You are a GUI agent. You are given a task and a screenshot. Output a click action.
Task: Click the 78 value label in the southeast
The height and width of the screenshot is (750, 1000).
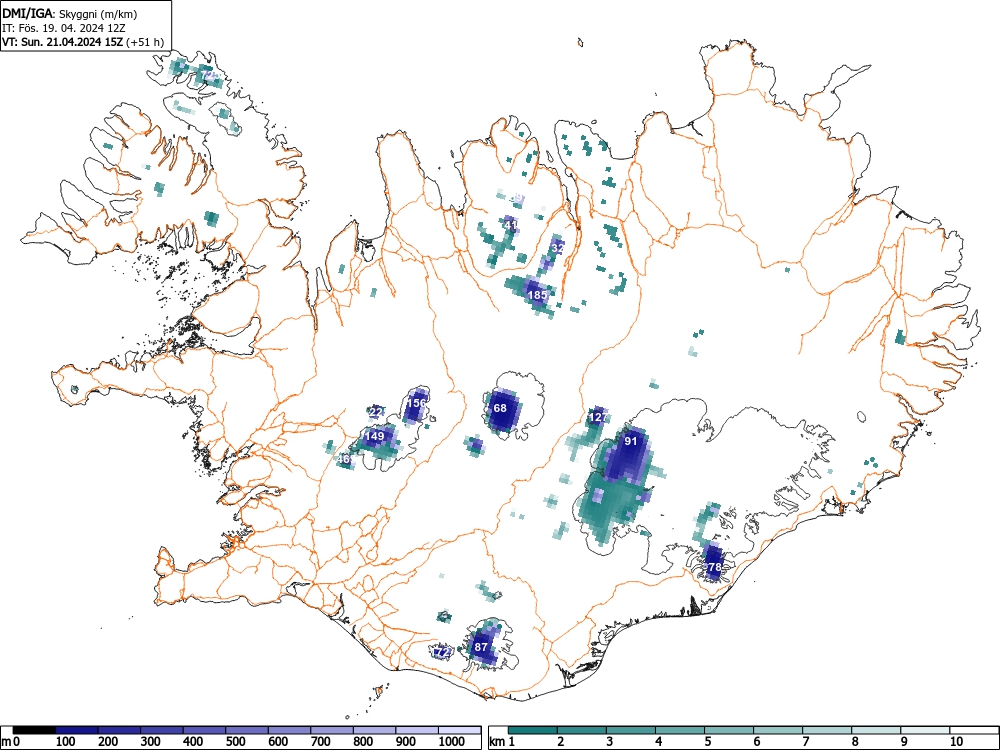[x=714, y=567]
